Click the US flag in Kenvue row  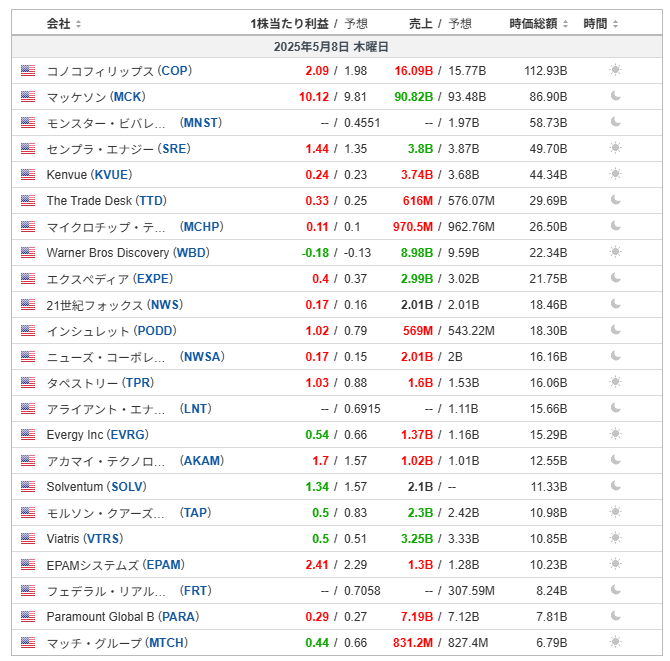(x=28, y=175)
